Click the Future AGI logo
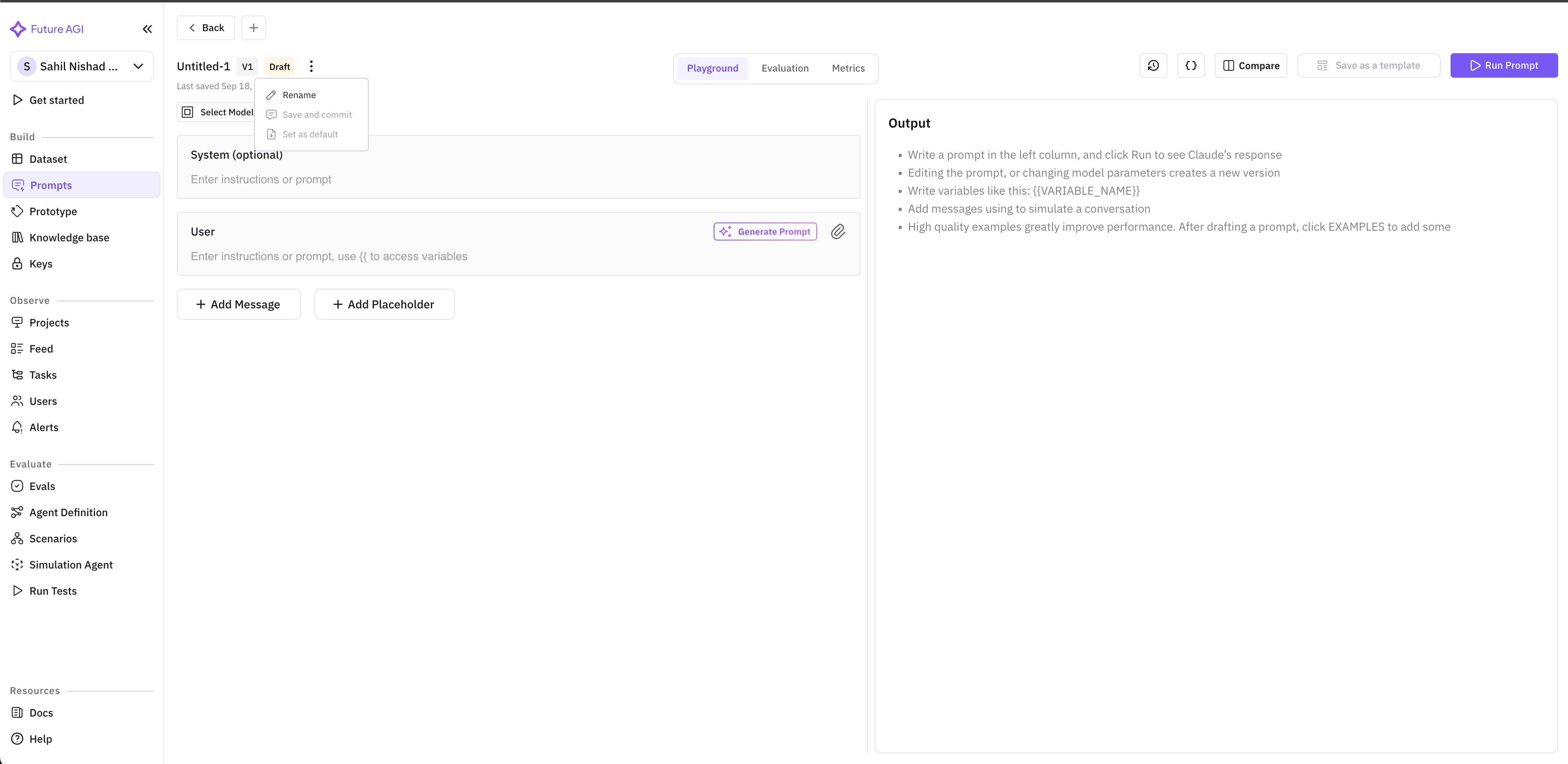 click(x=47, y=29)
